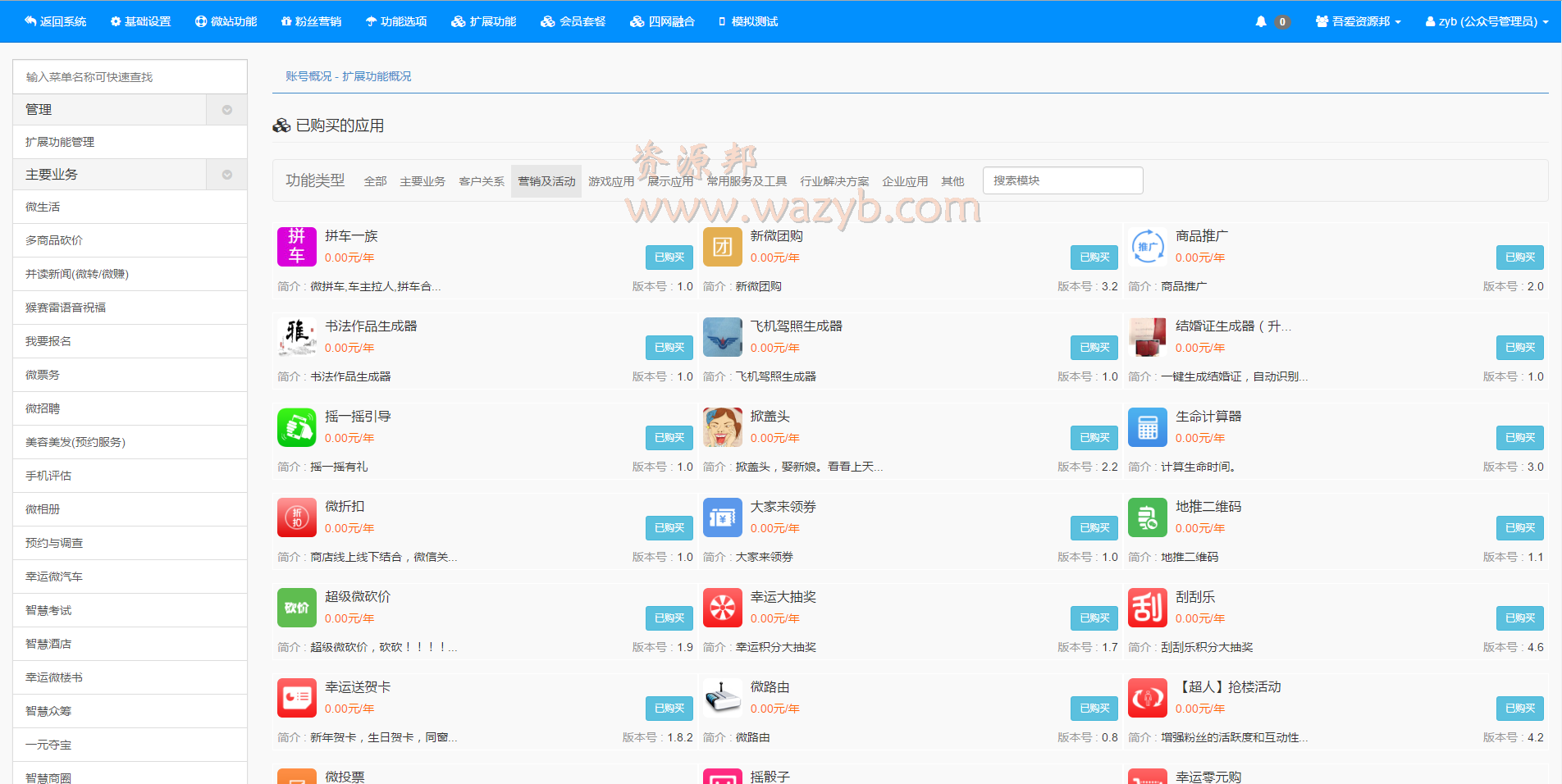Select the 主要业务 filter tab

[422, 181]
